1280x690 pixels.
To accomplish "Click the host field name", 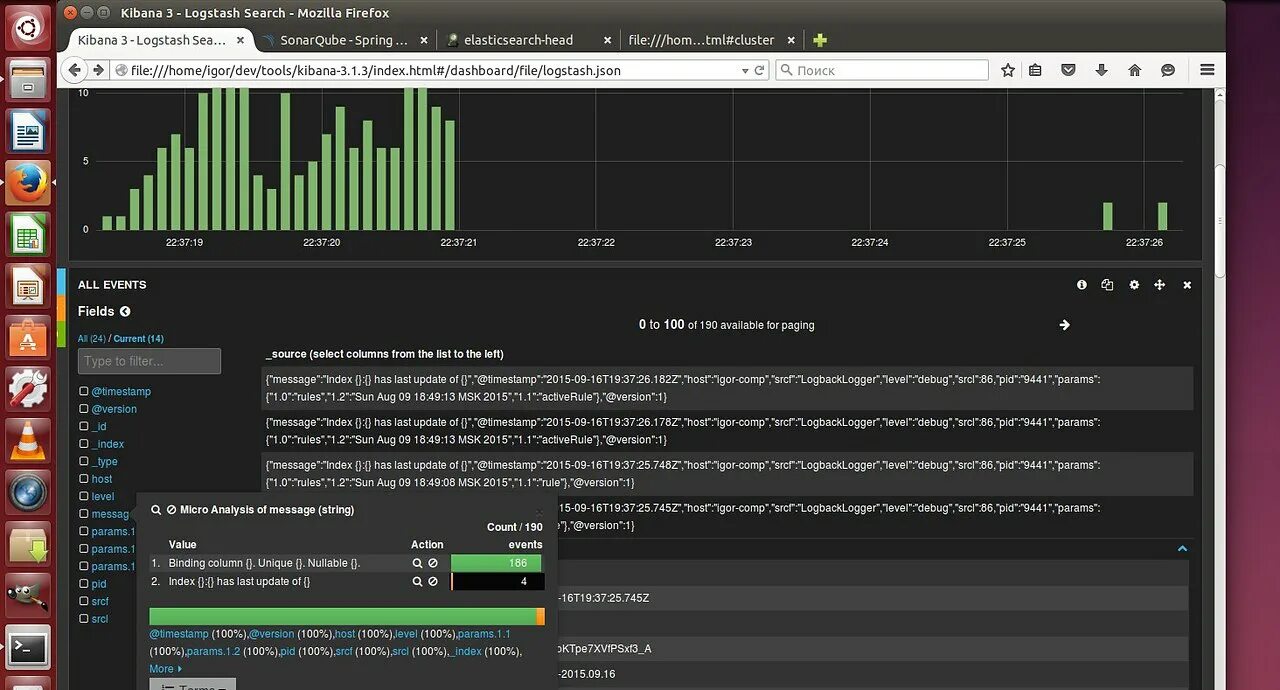I will tap(102, 479).
